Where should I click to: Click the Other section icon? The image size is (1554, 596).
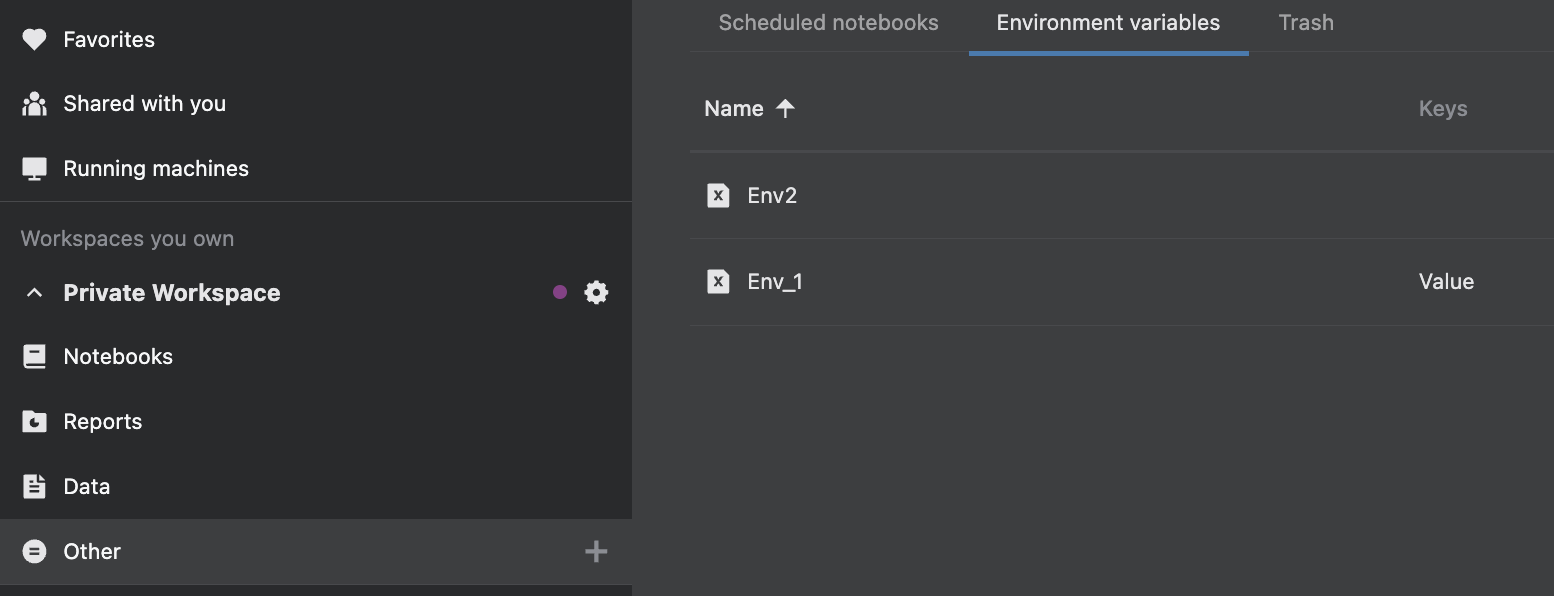pyautogui.click(x=35, y=551)
